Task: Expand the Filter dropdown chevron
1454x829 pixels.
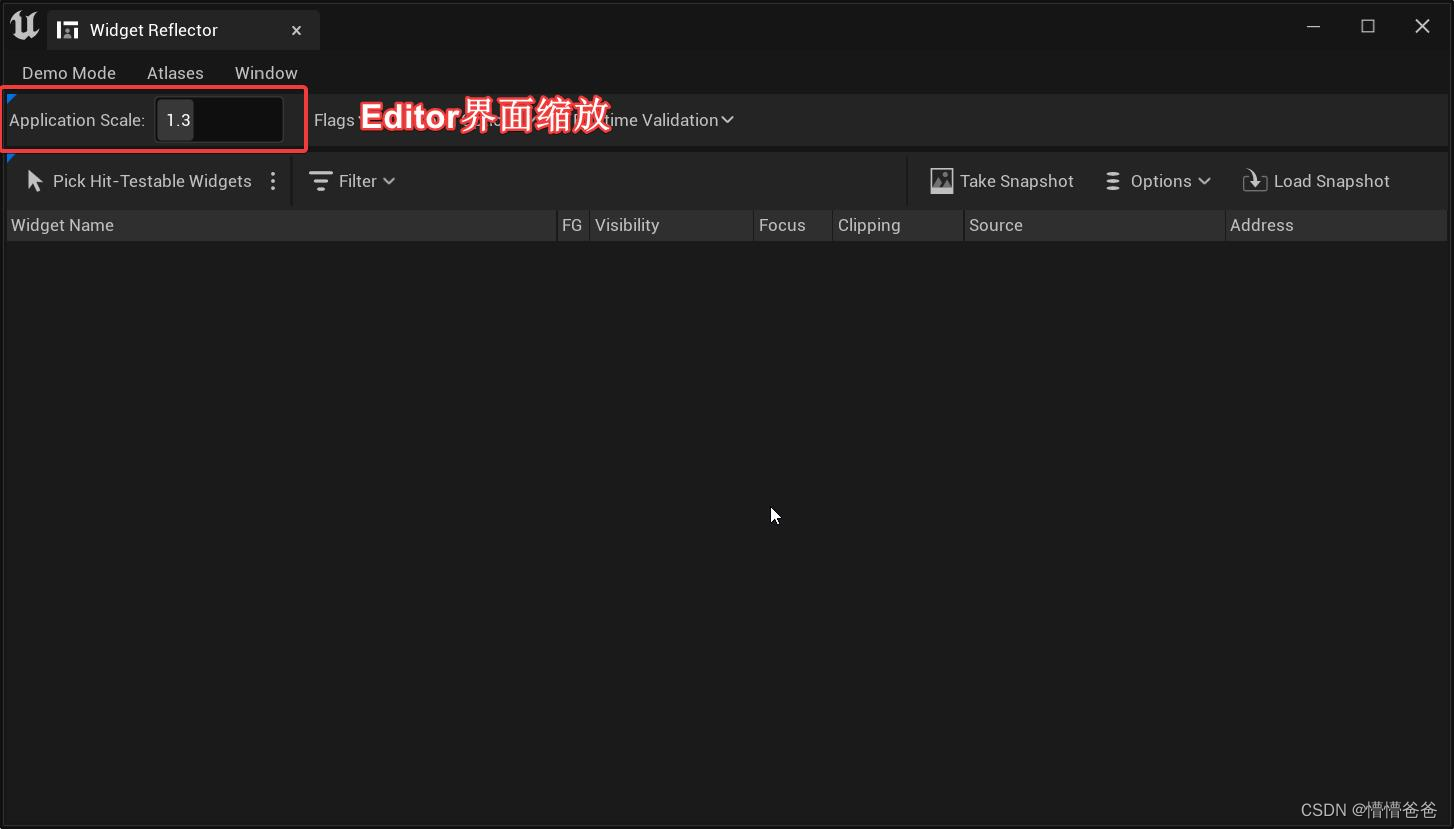Action: [388, 181]
